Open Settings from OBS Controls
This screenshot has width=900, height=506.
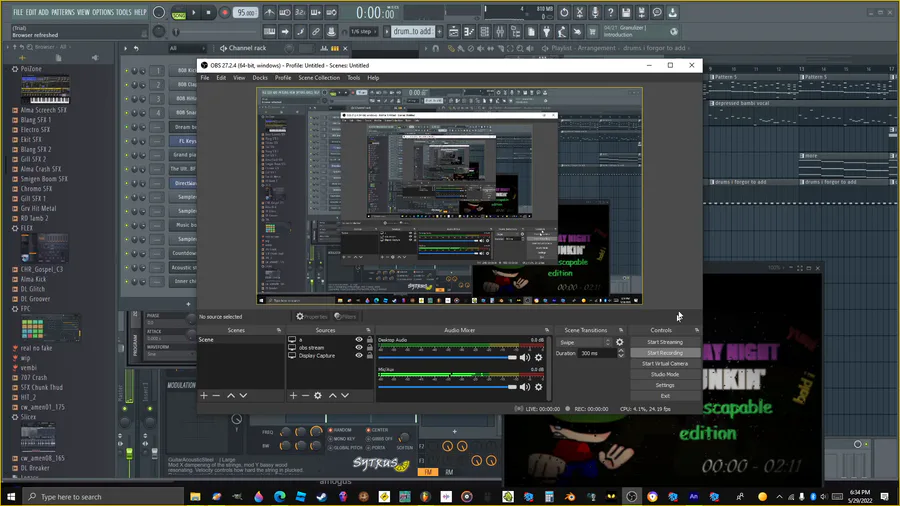[665, 385]
